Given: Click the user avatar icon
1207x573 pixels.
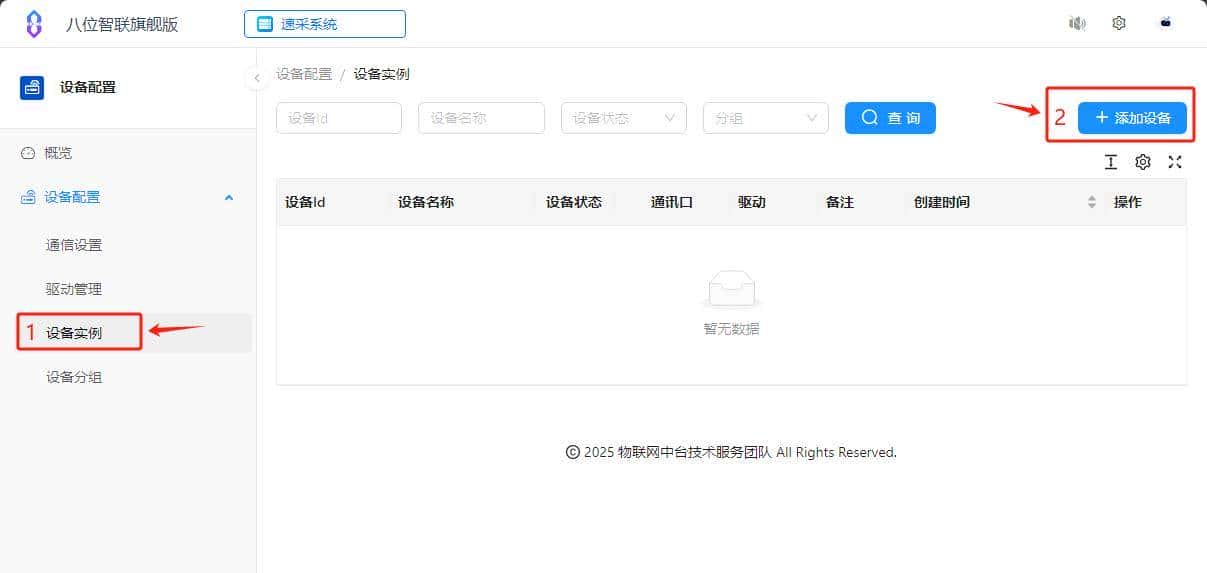Looking at the screenshot, I should point(1165,23).
